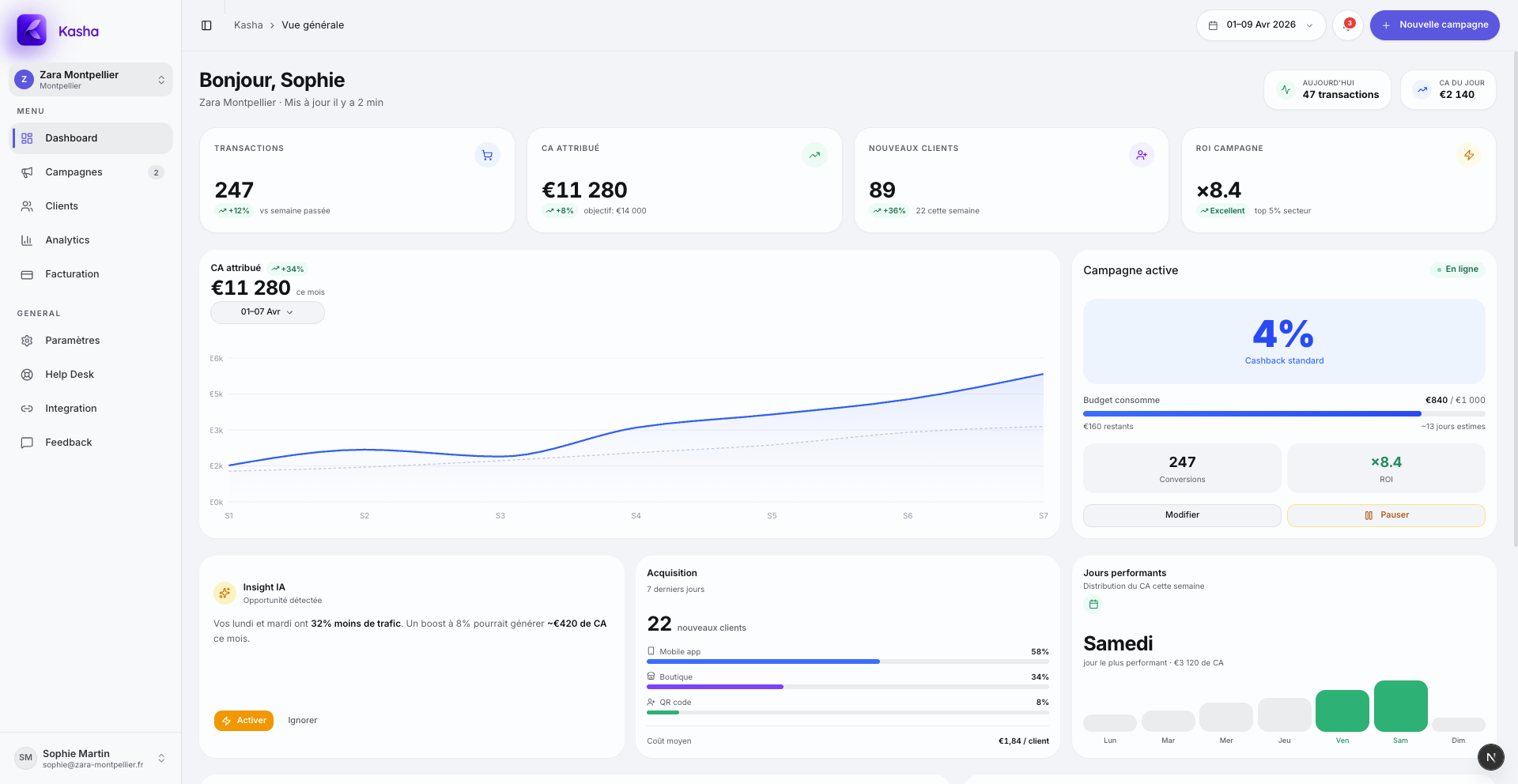Screen dimensions: 1518x784
Task: Open the 01–09 Avr 2026 date range dropdown
Action: 1260,25
